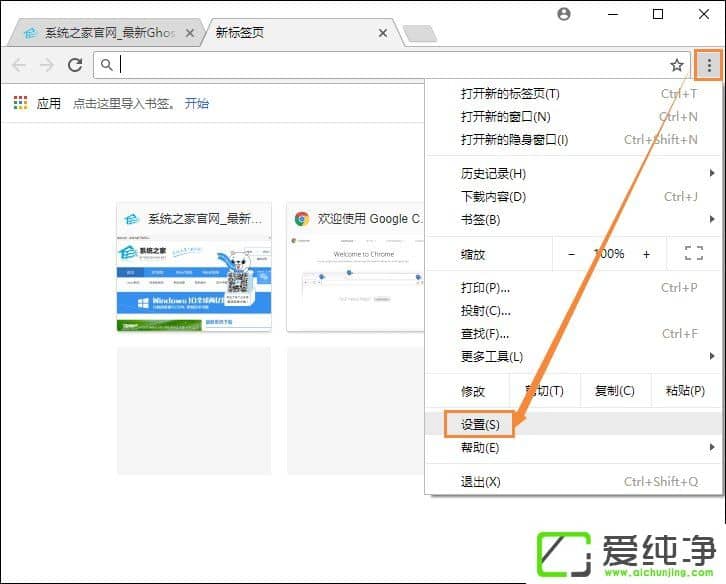Open the 系统之家官网 thumbnail tile

coord(194,267)
